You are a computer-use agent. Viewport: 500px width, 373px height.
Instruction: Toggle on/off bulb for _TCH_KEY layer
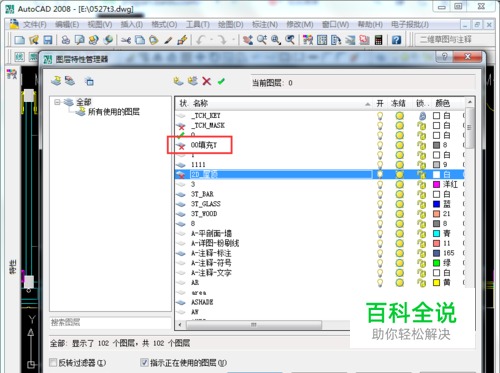click(380, 116)
